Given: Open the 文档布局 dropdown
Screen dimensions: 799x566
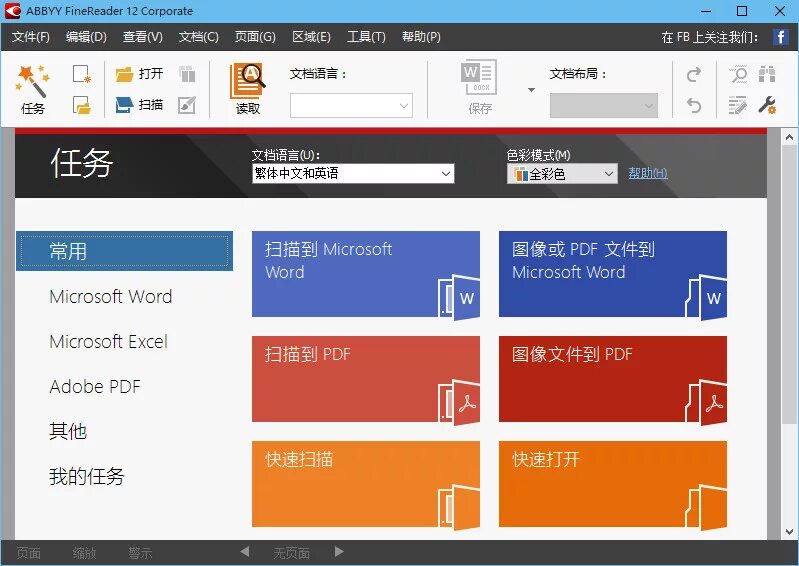Looking at the screenshot, I should point(603,105).
